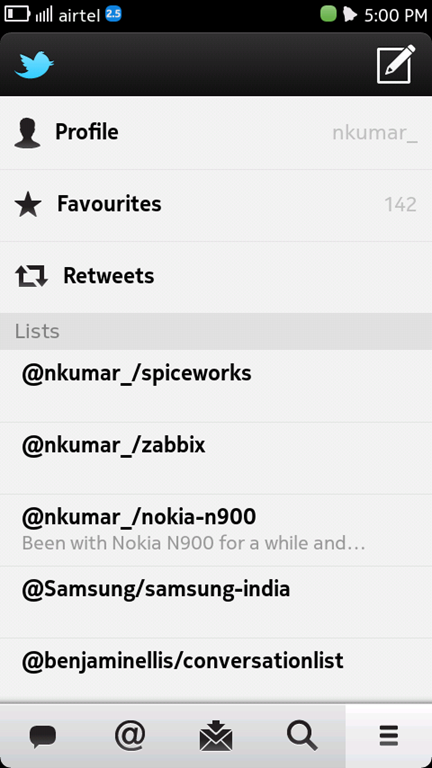Open the @nkumar_/spiceworks list
This screenshot has height=768, width=432.
point(216,386)
